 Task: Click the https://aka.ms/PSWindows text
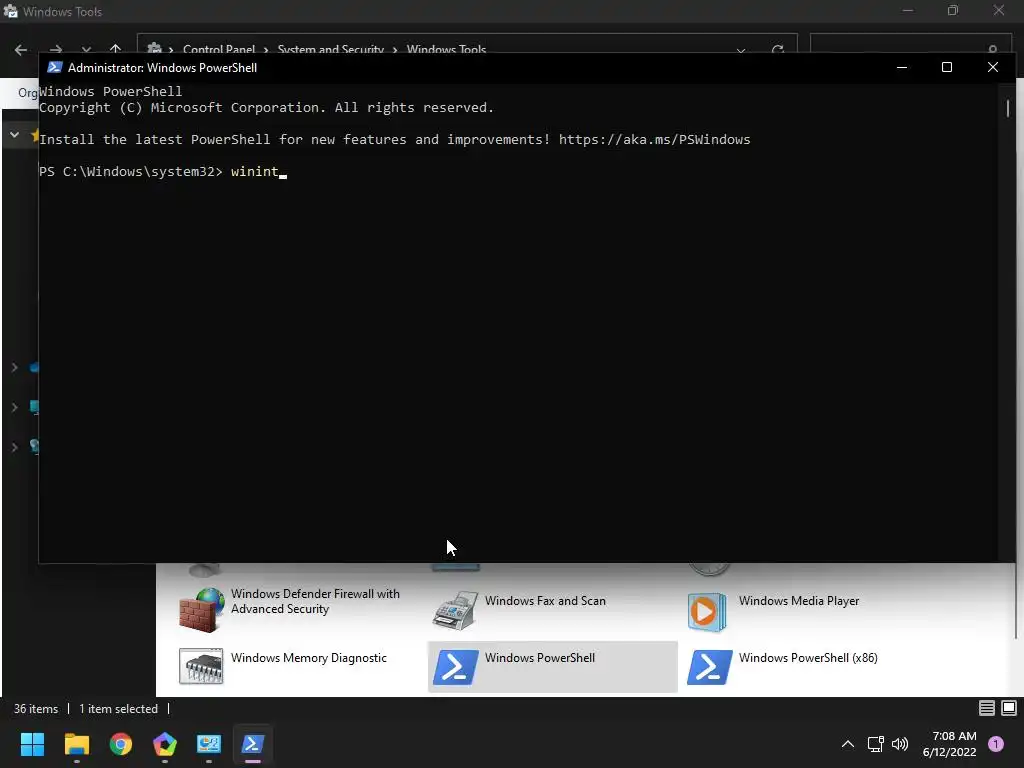pyautogui.click(x=654, y=140)
